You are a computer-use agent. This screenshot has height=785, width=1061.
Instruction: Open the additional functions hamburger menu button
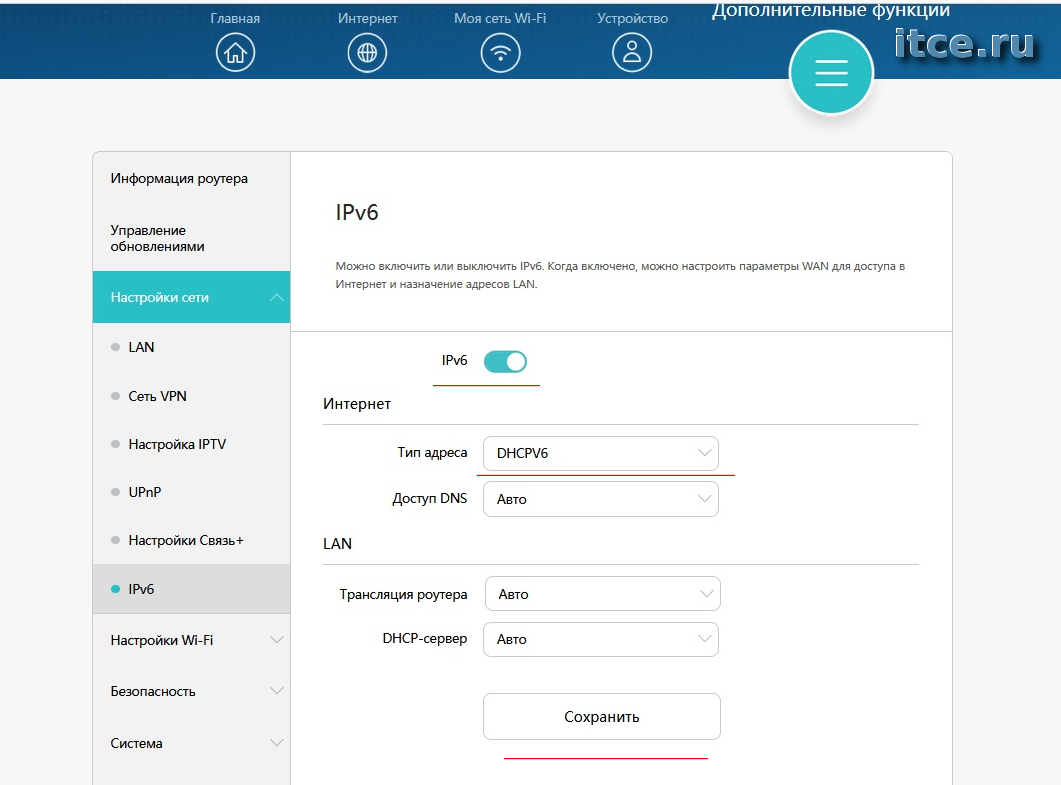tap(831, 72)
